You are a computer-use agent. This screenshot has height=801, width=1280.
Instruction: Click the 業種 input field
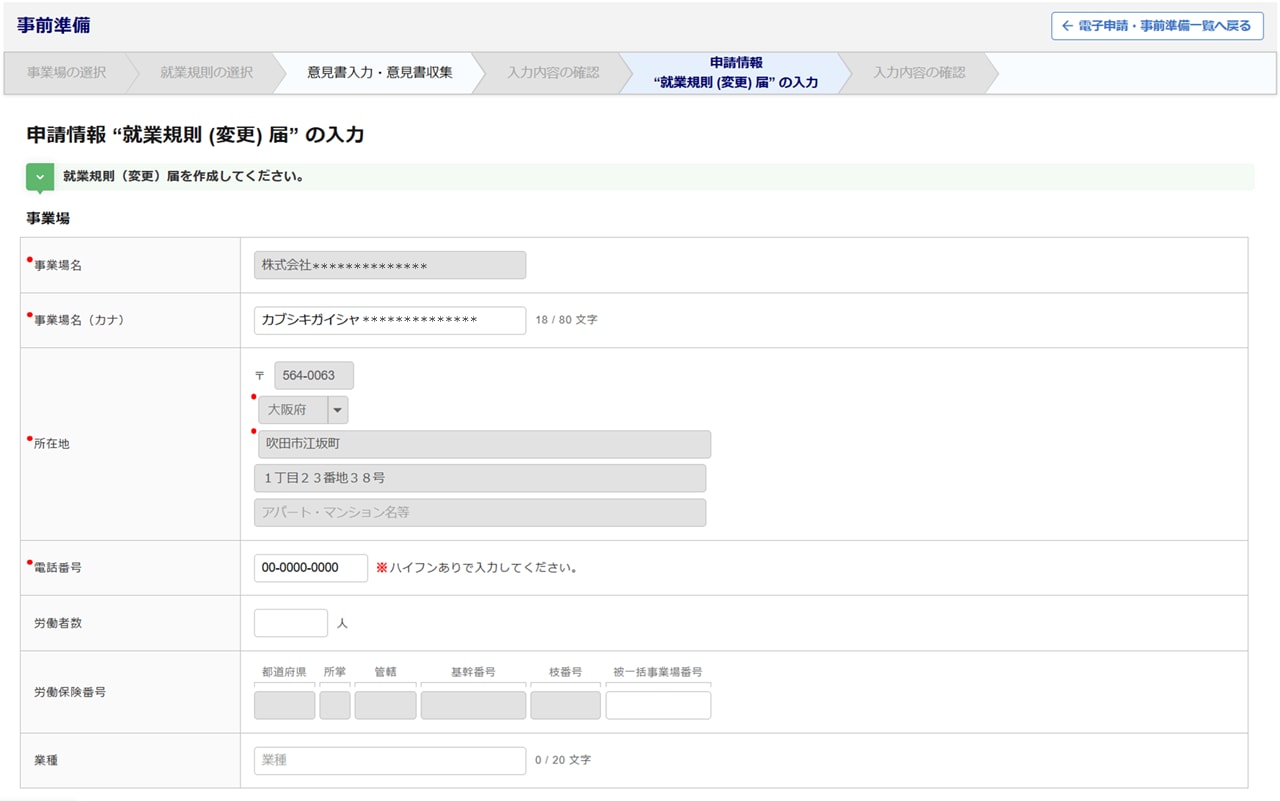(389, 760)
